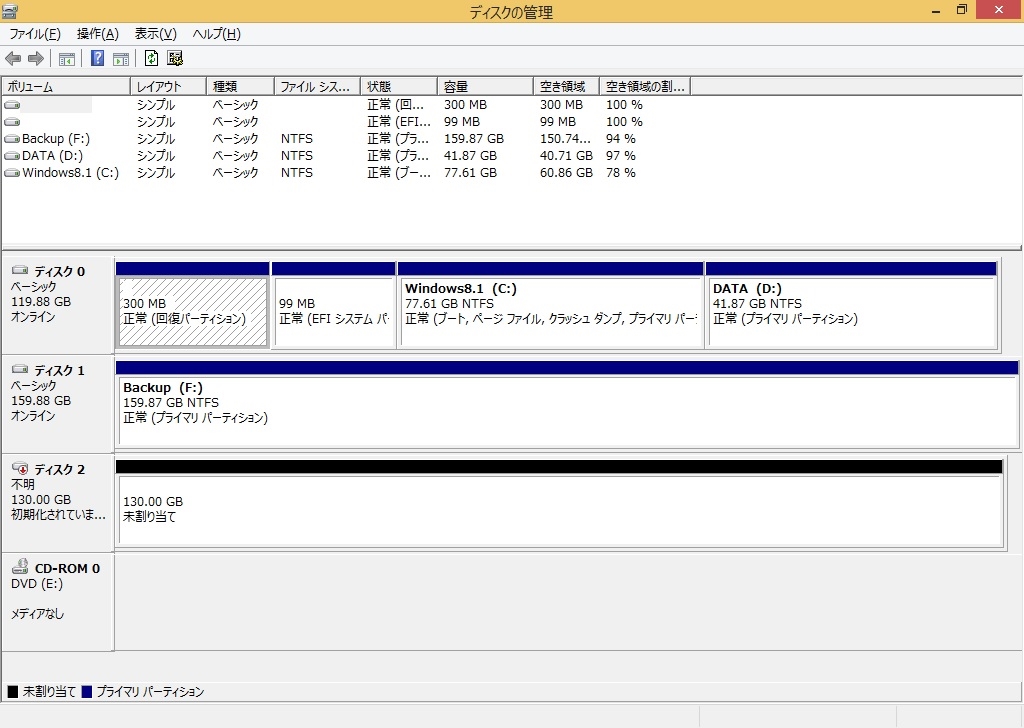This screenshot has width=1024, height=728.
Task: Click the 97 % free ratio cell
Action: coord(620,155)
